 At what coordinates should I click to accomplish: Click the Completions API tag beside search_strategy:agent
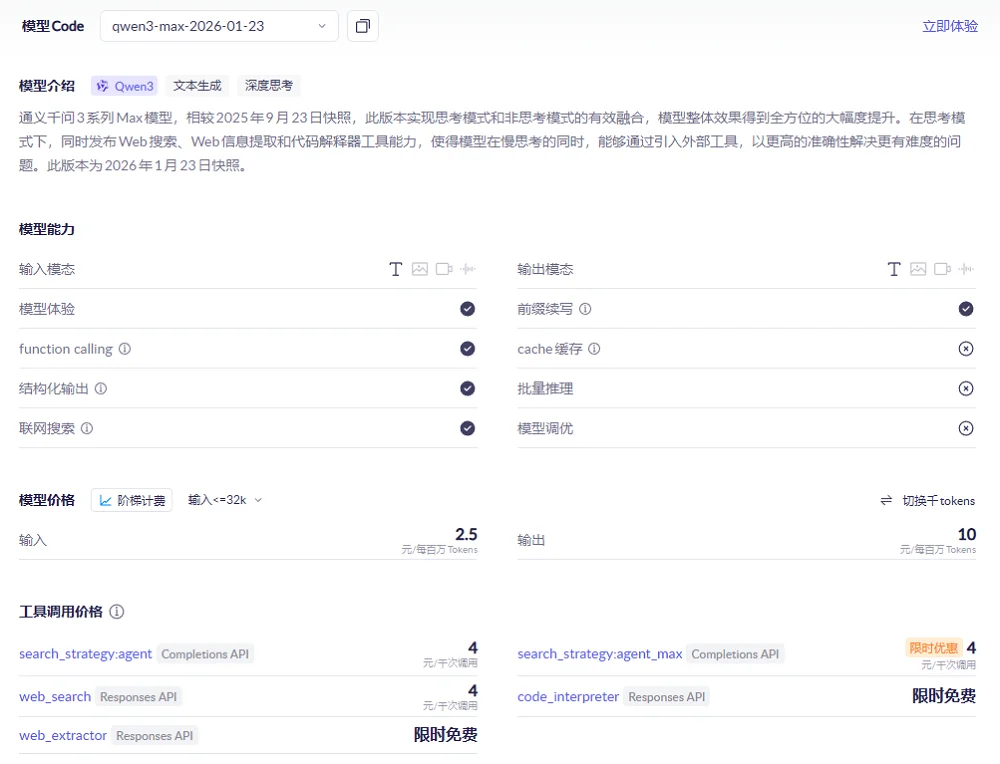click(x=205, y=654)
